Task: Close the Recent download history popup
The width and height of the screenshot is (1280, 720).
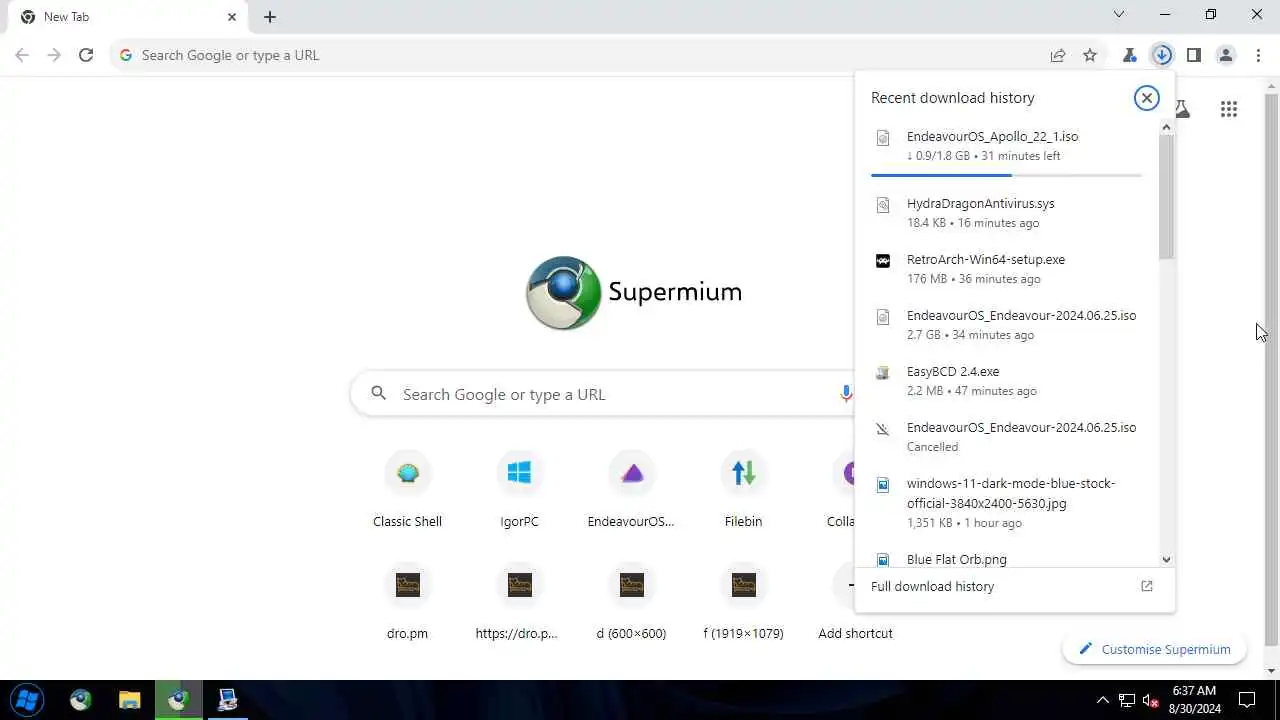Action: pyautogui.click(x=1147, y=97)
